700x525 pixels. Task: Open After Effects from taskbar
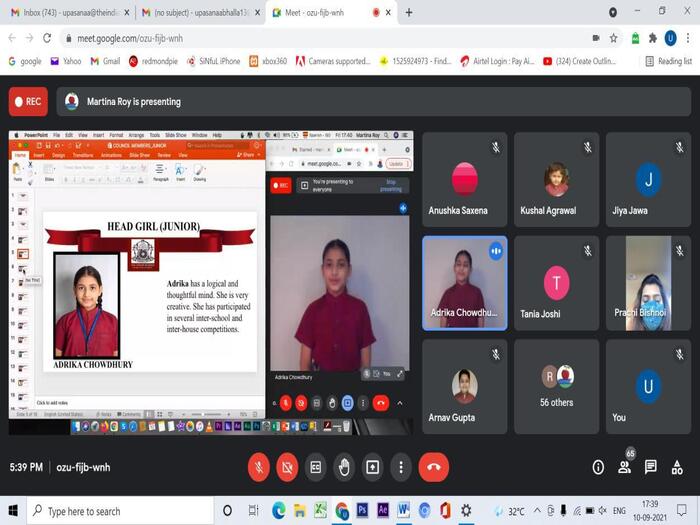click(x=383, y=510)
